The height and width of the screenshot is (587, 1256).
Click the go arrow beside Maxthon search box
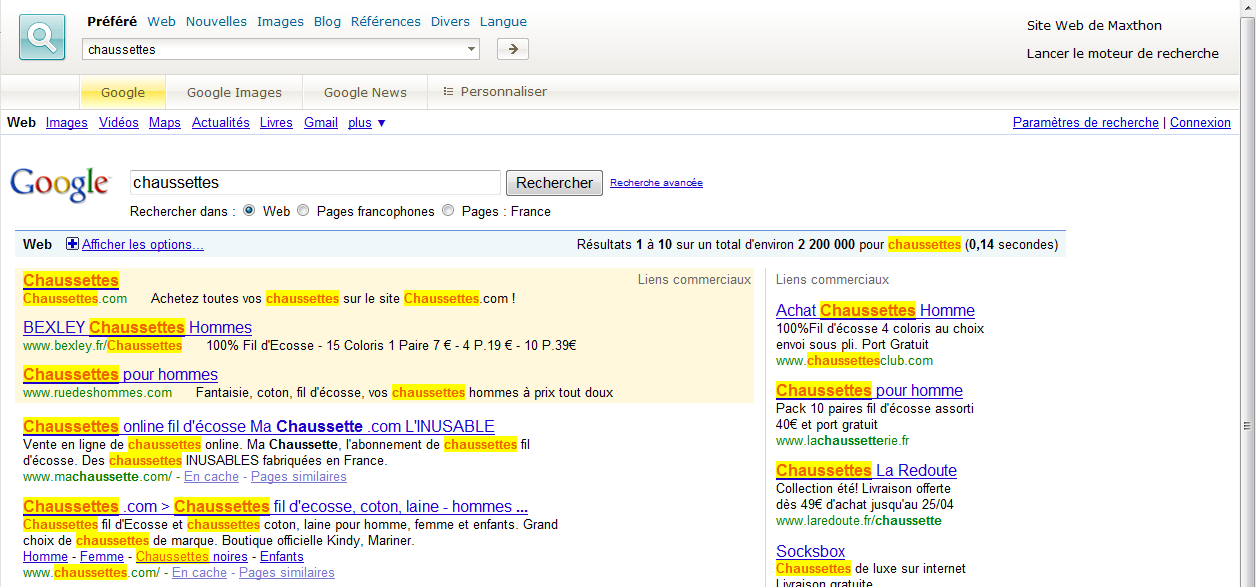click(x=512, y=49)
